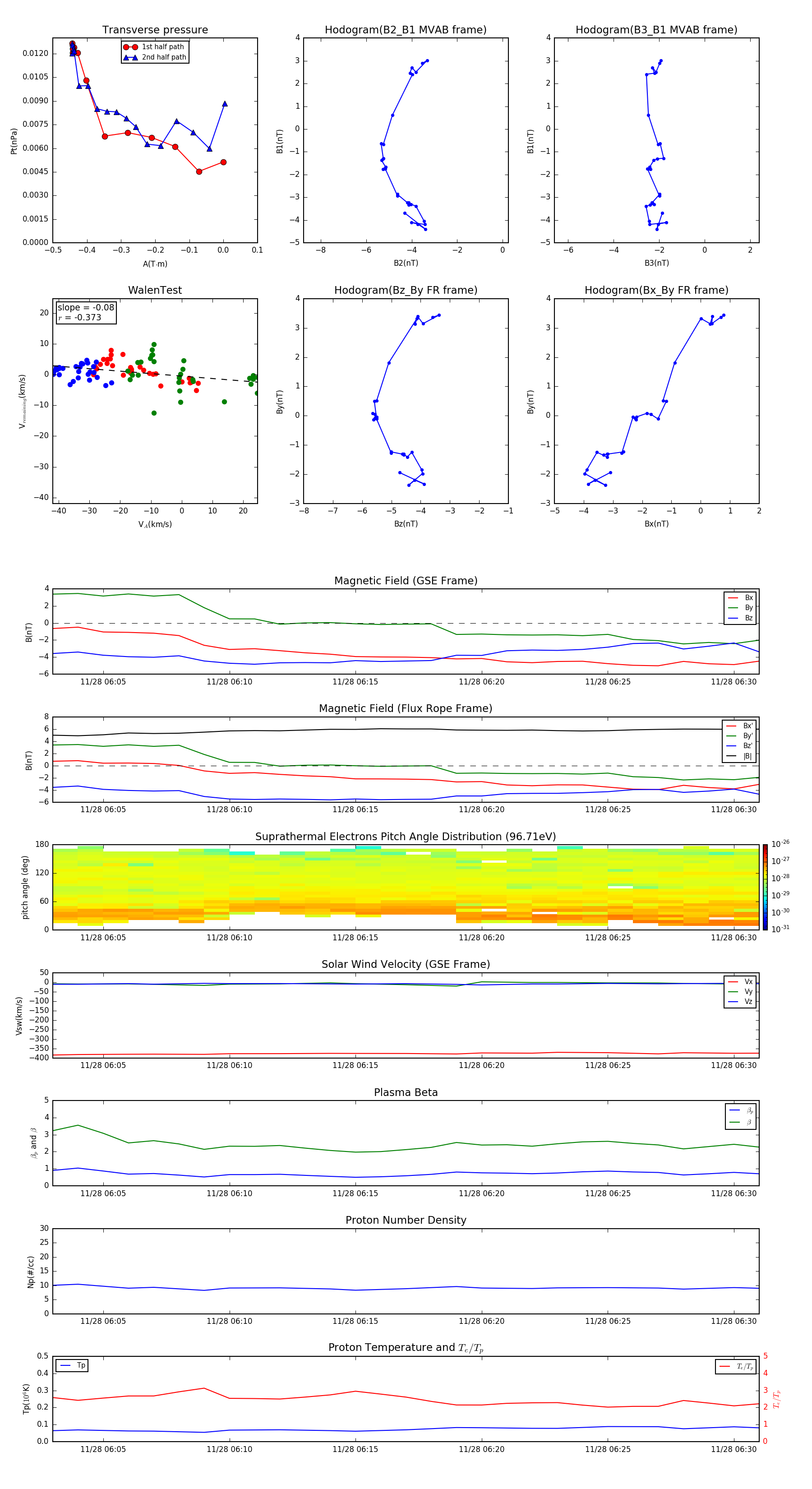
Task: Click the 'Proton Number Density' title
Action: (x=406, y=1220)
